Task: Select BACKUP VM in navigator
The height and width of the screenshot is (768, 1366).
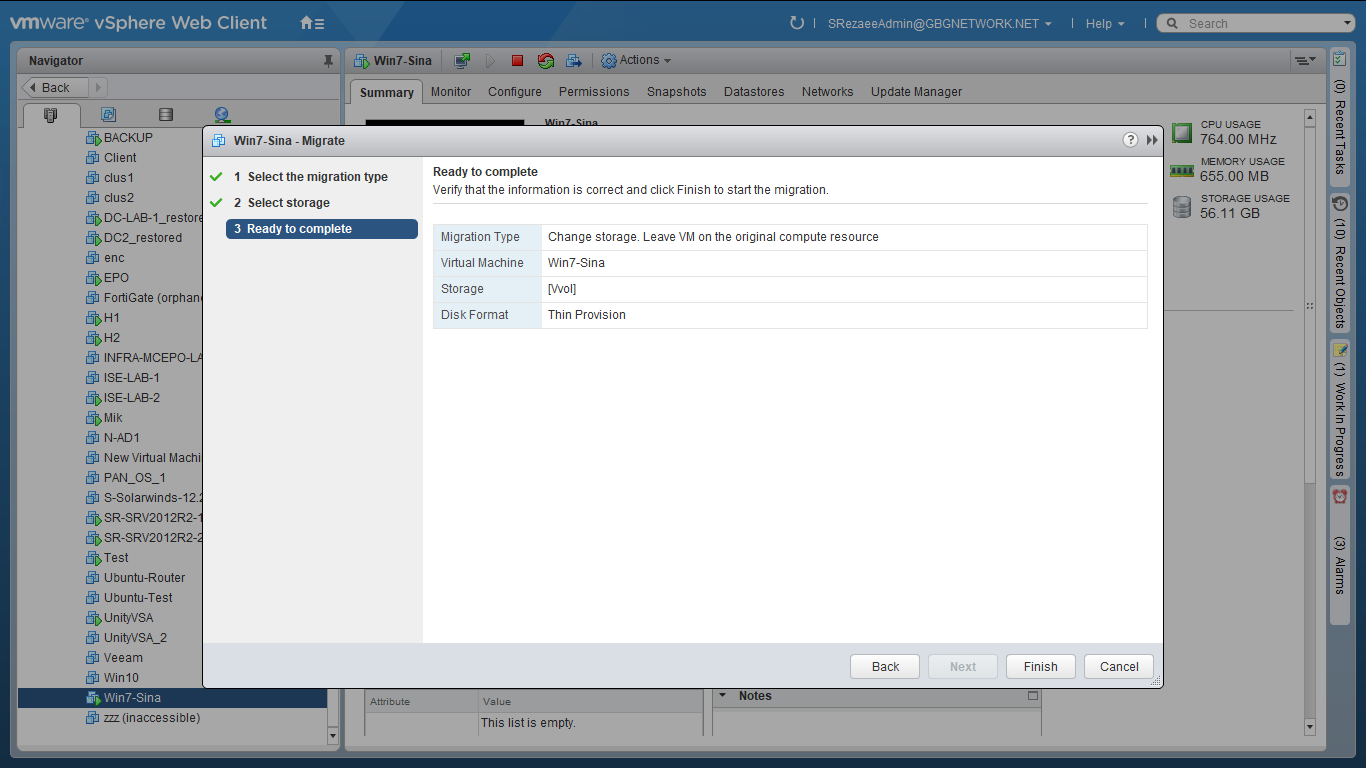Action: point(128,138)
